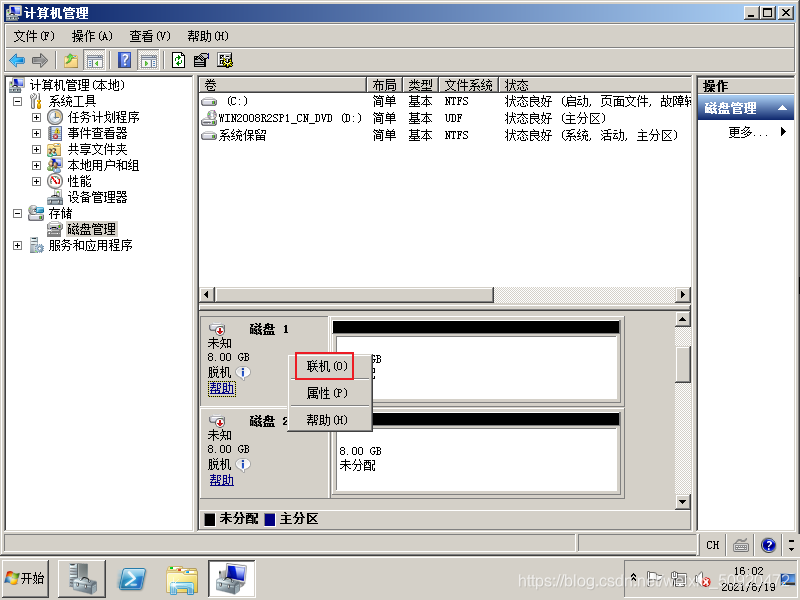Screen dimensions: 800x600
Task: Select Computer Management (本地) root node
Action: click(x=77, y=85)
